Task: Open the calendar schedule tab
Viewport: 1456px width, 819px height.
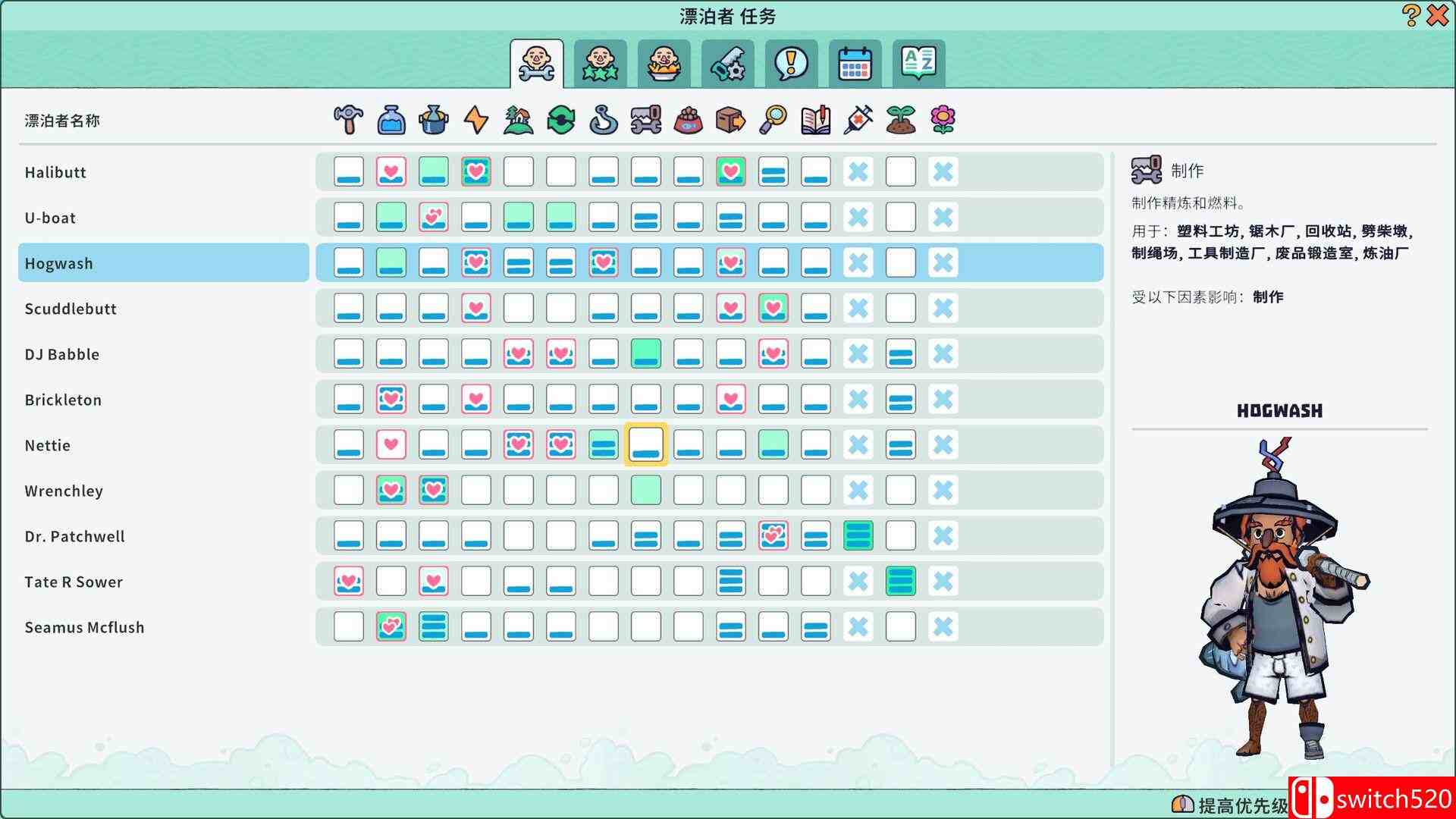Action: [x=855, y=64]
